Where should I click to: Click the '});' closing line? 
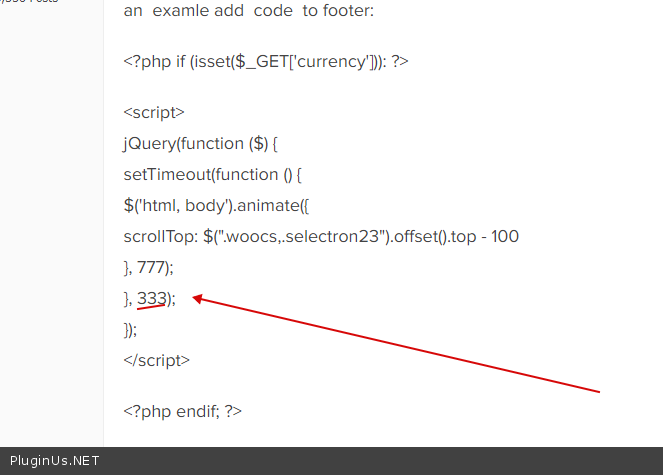pyautogui.click(x=130, y=329)
